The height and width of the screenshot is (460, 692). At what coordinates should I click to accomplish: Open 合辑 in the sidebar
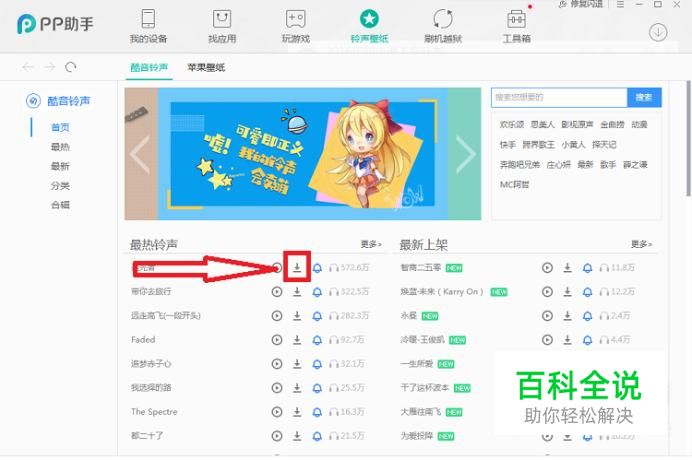(60, 205)
